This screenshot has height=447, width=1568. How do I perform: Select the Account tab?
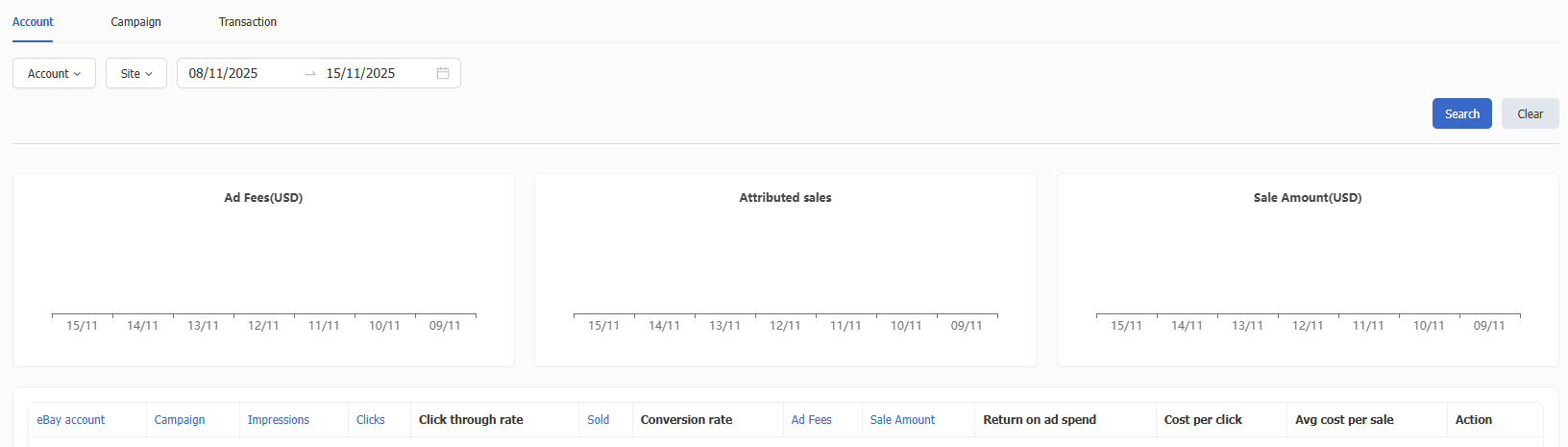33,21
